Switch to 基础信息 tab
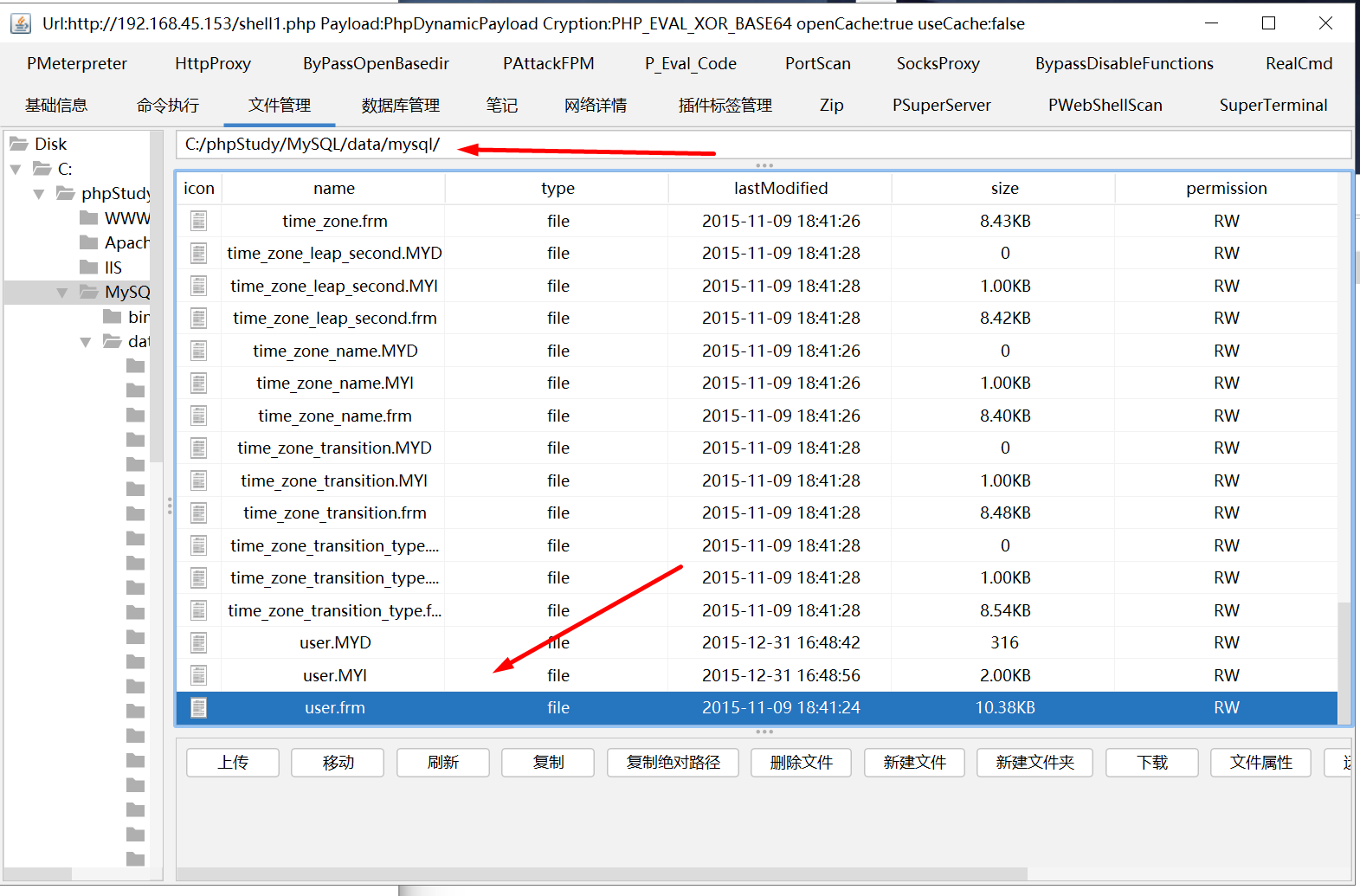Viewport: 1360px width, 896px height. (x=56, y=105)
